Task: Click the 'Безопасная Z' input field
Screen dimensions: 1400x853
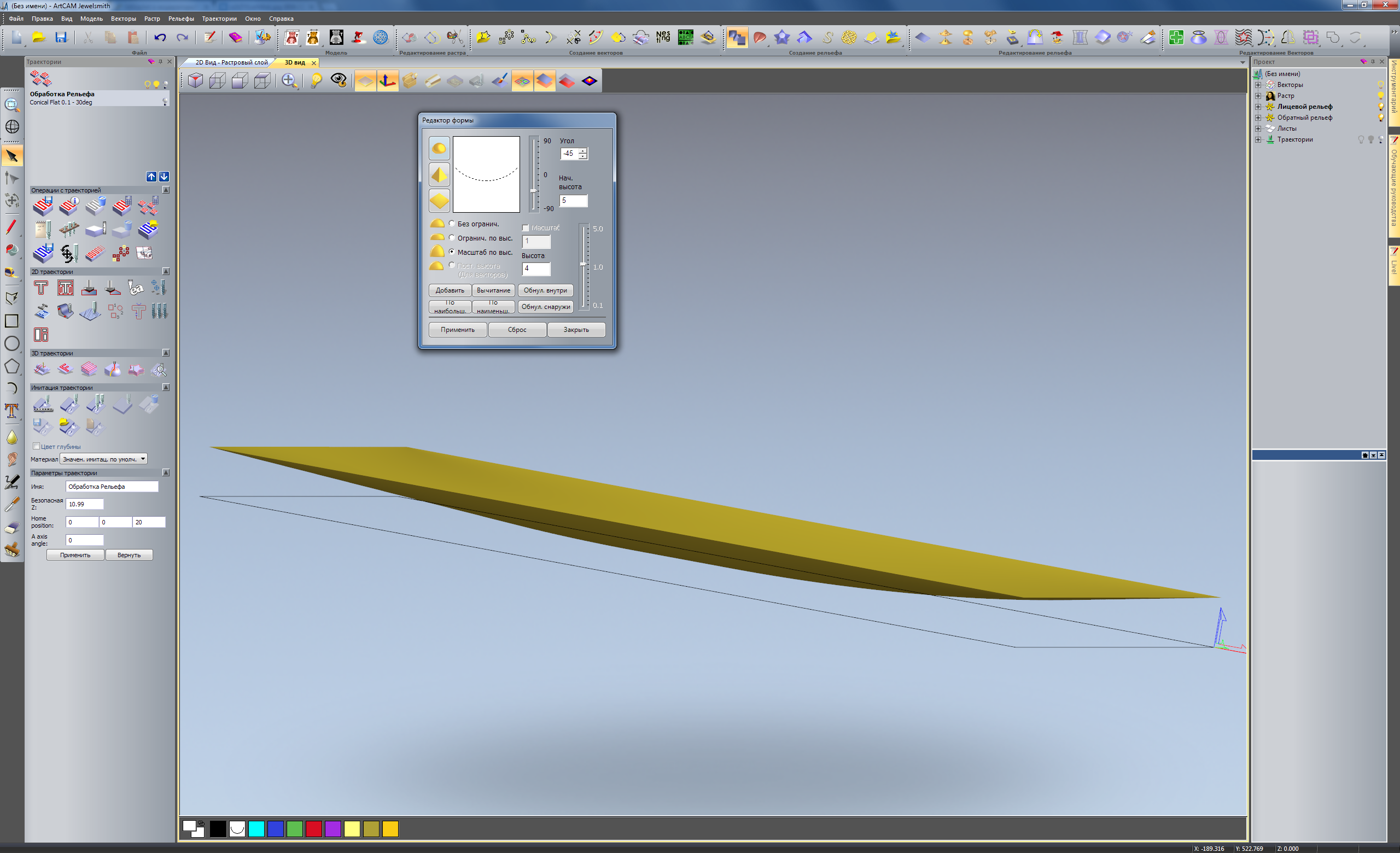Action: [x=85, y=504]
